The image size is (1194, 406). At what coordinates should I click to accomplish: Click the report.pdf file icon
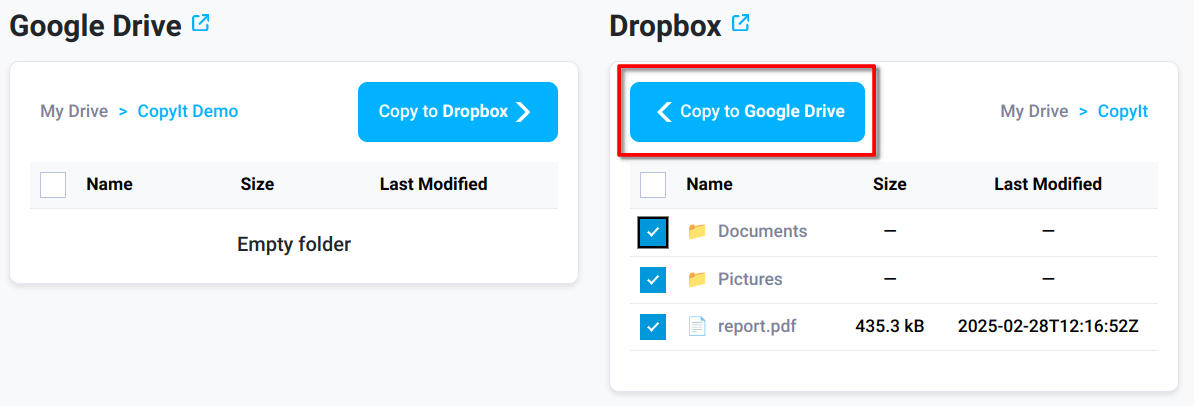697,326
